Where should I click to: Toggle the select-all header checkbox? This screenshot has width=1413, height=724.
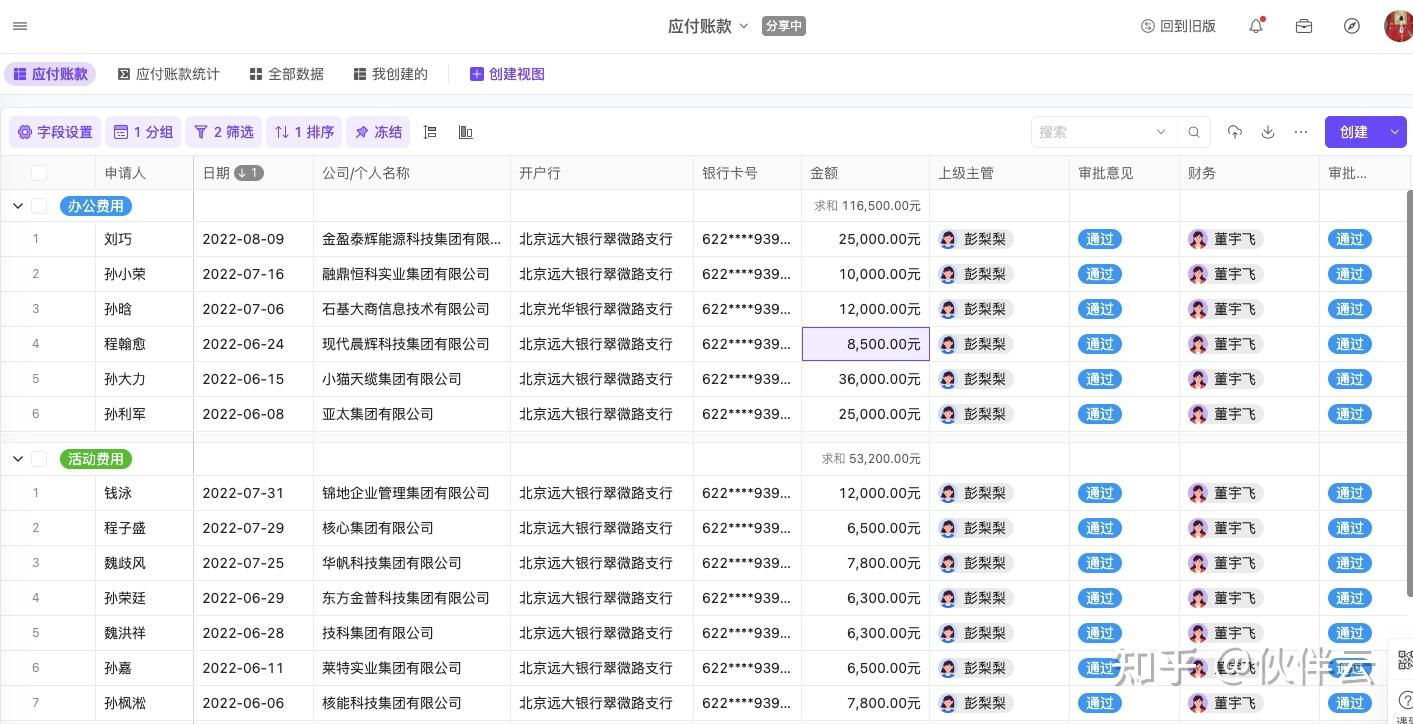(39, 173)
